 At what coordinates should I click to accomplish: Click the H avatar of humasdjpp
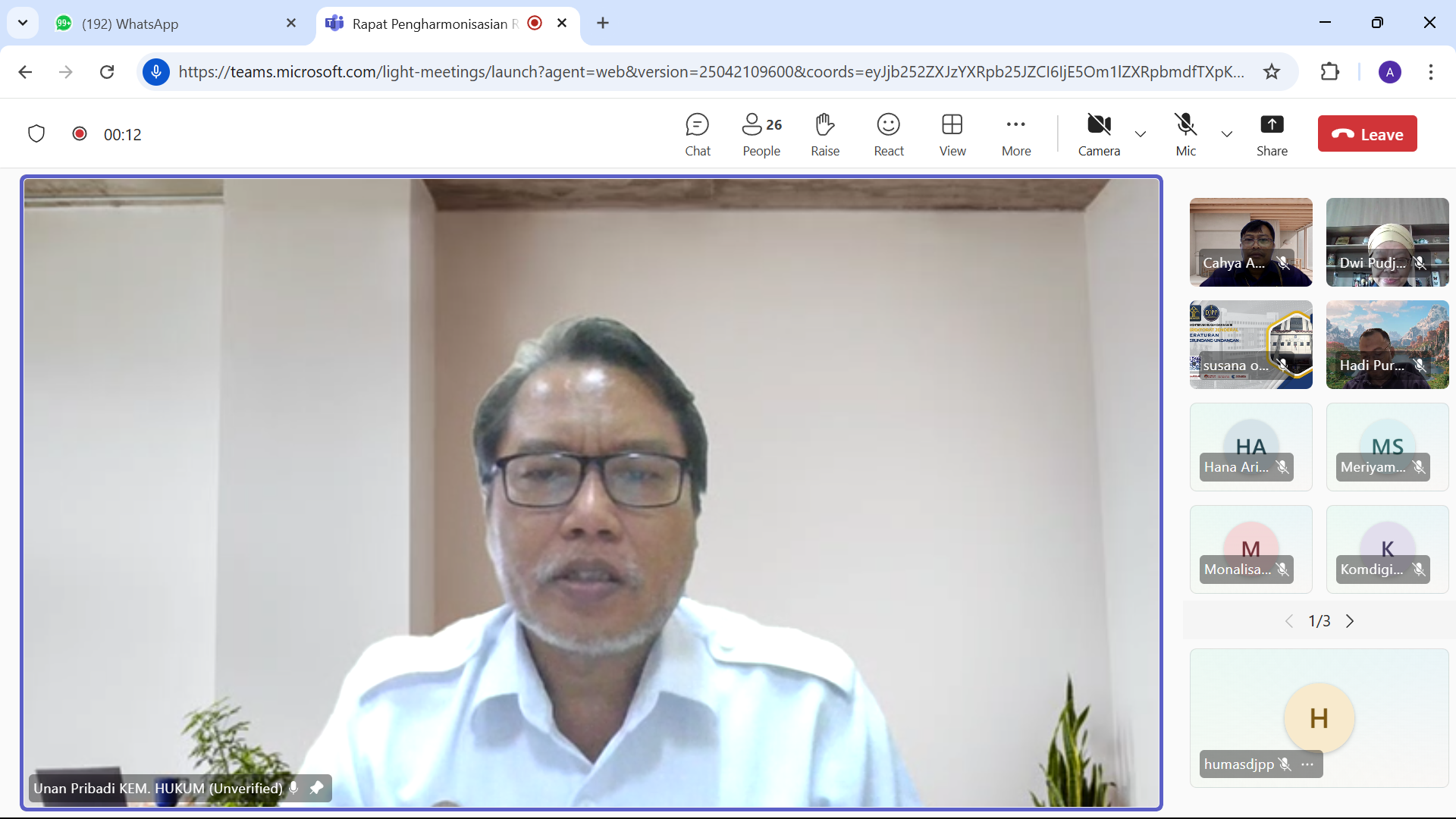(x=1319, y=718)
